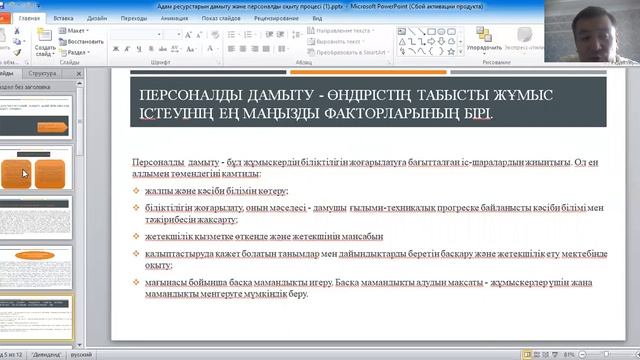The image size is (640, 360).
Task: Select slide thumbnail with two orange boxes
Action: pos(36,168)
